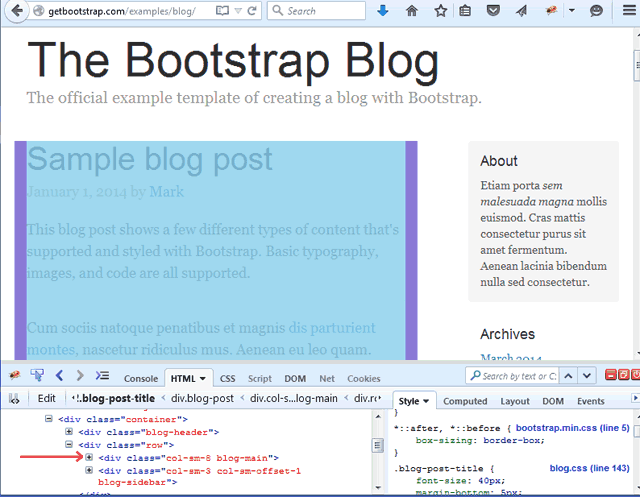Image resolution: width=640 pixels, height=497 pixels.
Task: Reload the current page
Action: pos(252,11)
